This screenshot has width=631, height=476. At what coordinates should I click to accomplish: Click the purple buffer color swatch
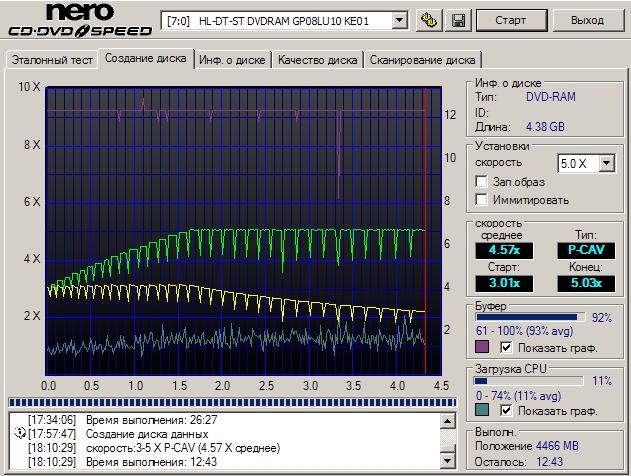[482, 347]
